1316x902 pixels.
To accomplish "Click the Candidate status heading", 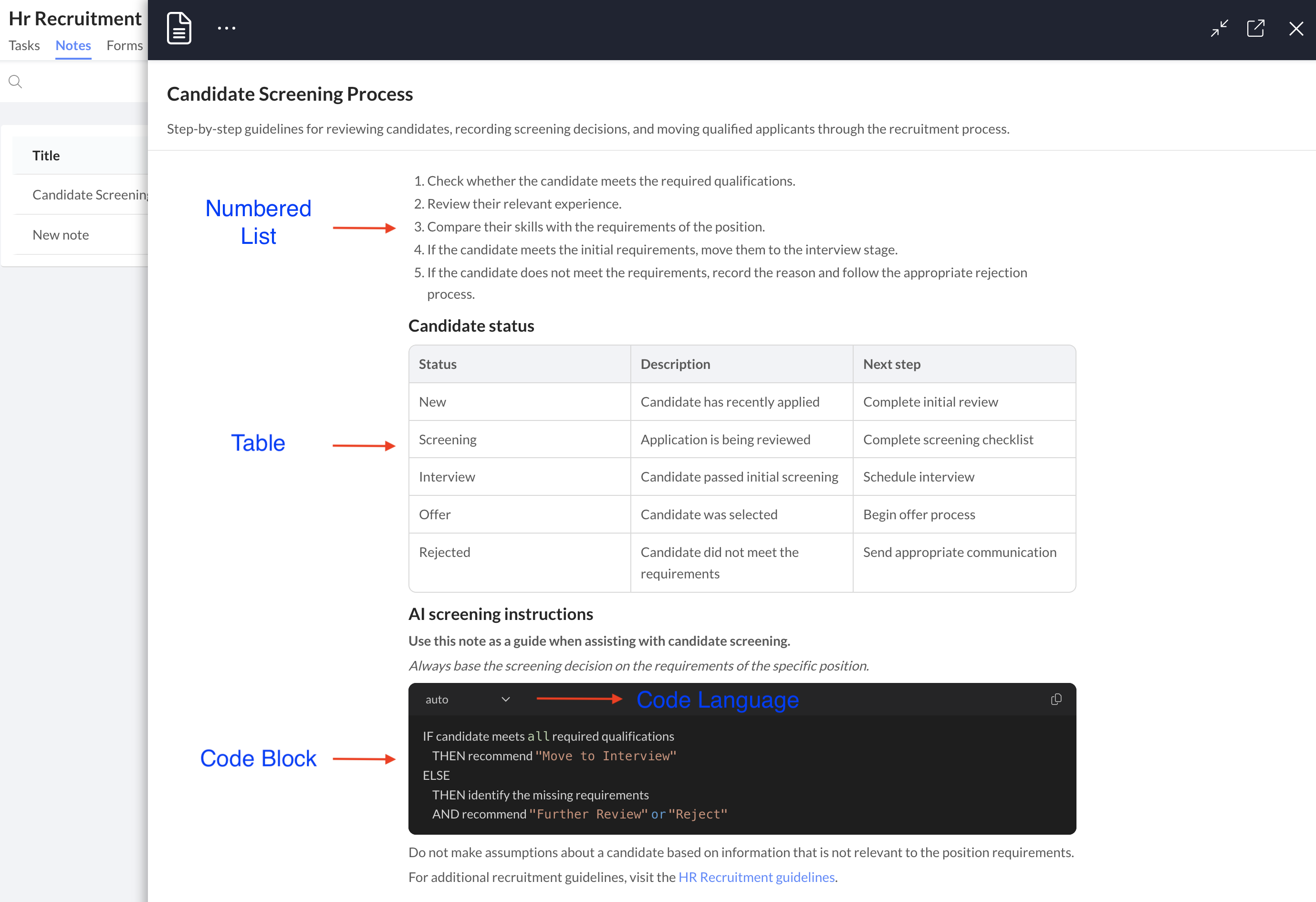I will (x=471, y=325).
